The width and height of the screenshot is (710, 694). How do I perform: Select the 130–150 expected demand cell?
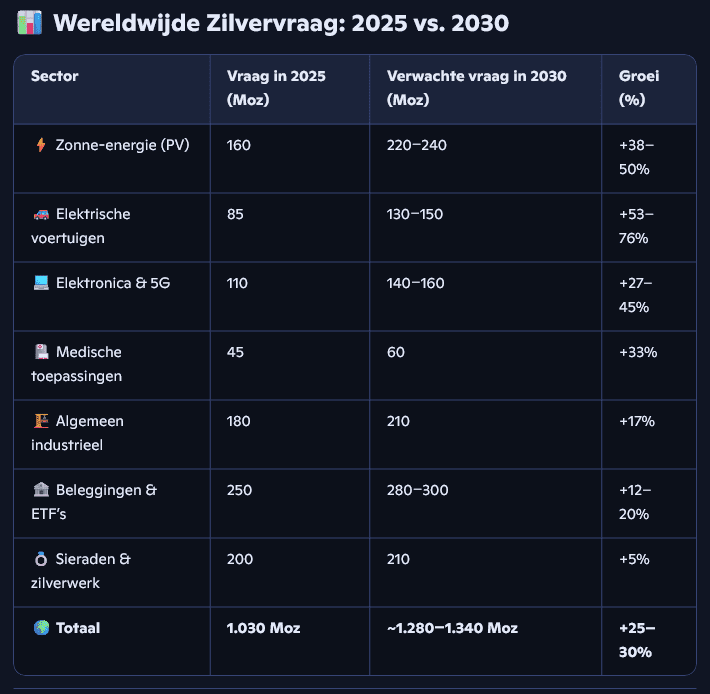tap(414, 214)
